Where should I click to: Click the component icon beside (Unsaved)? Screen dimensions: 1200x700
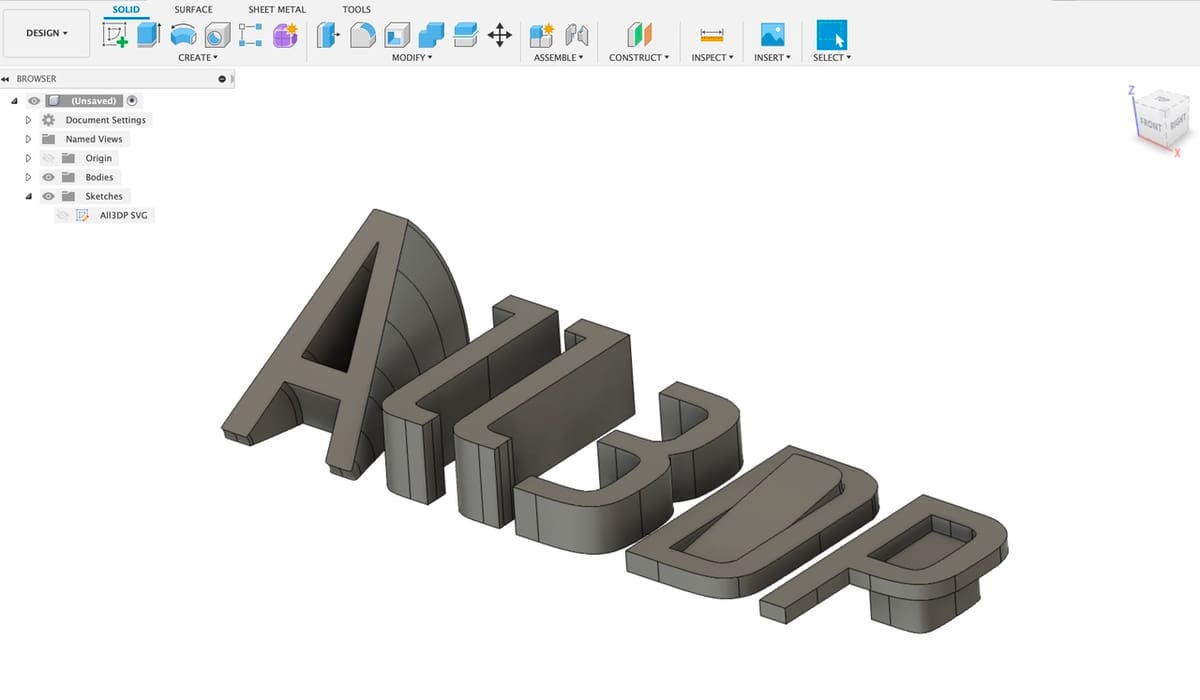54,101
